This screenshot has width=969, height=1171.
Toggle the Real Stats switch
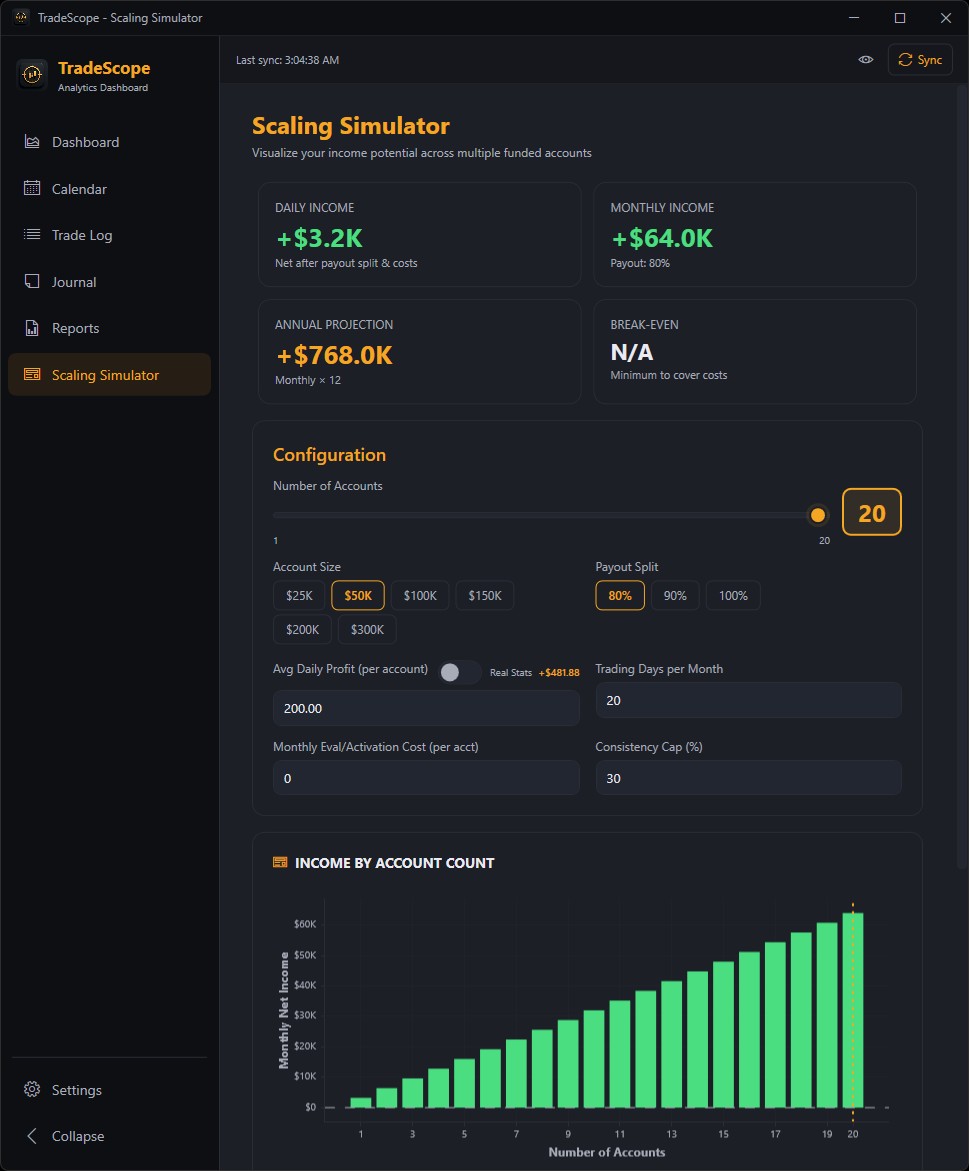[460, 672]
